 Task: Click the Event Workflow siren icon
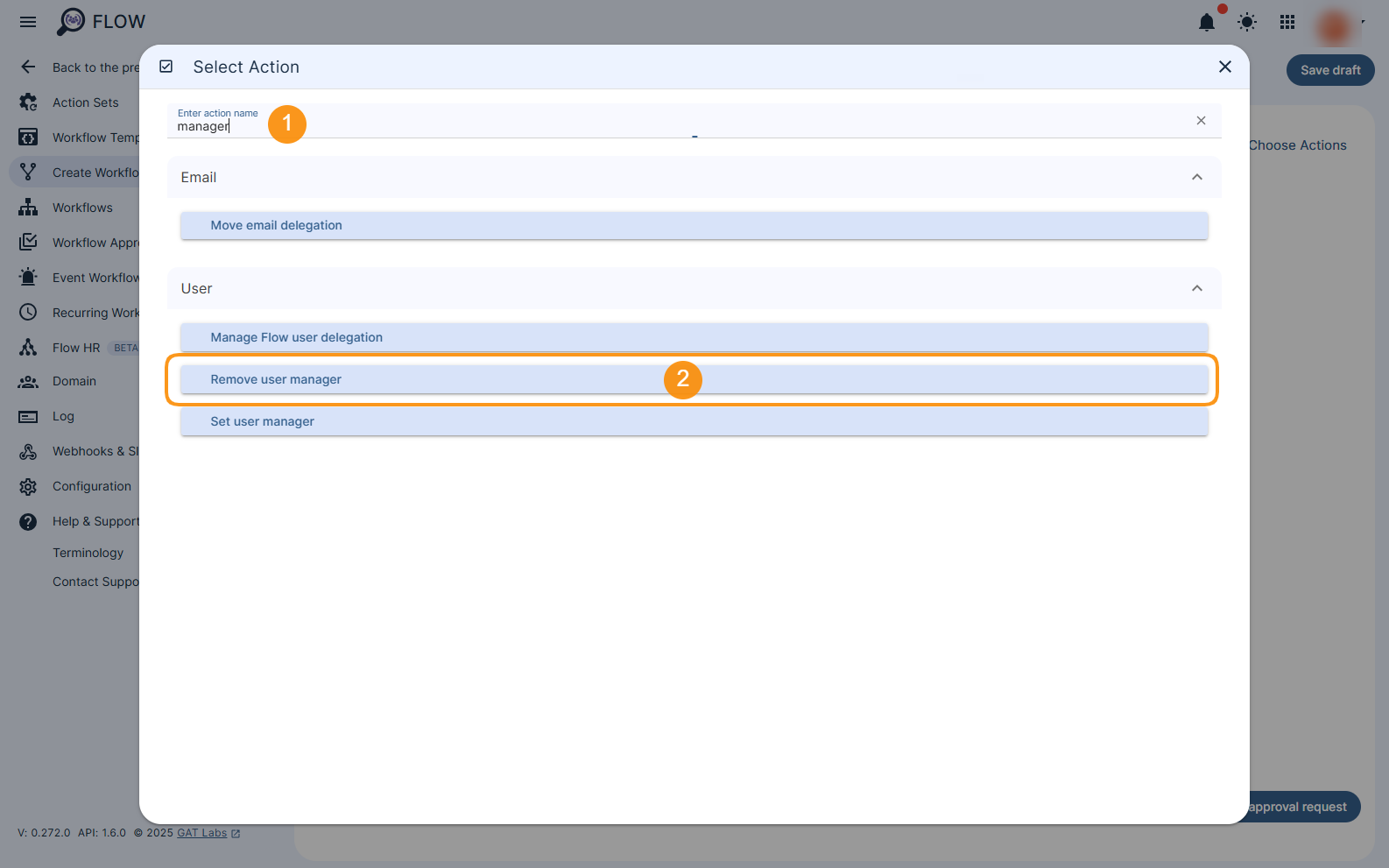coord(28,278)
